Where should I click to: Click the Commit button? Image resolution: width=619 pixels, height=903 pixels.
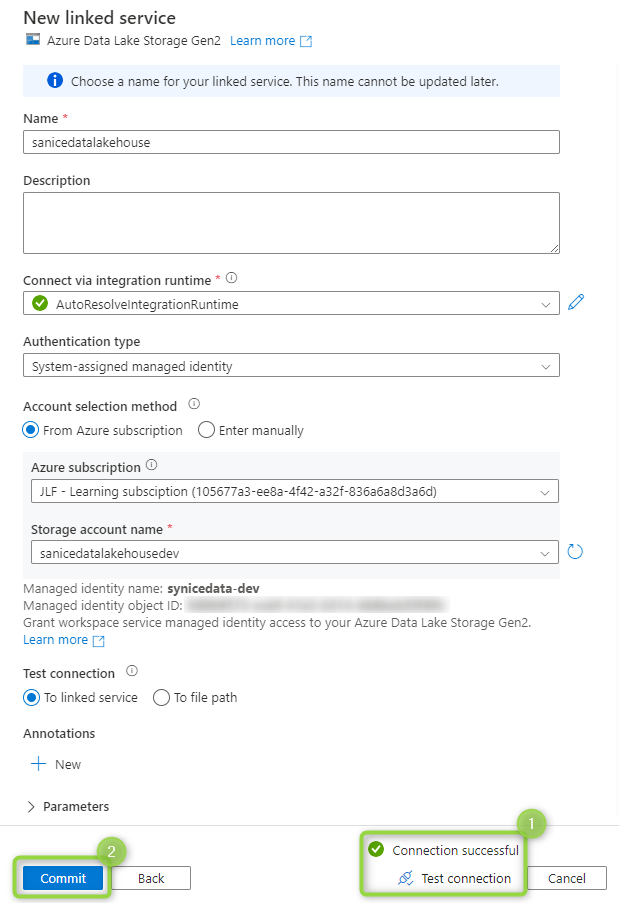coord(63,878)
